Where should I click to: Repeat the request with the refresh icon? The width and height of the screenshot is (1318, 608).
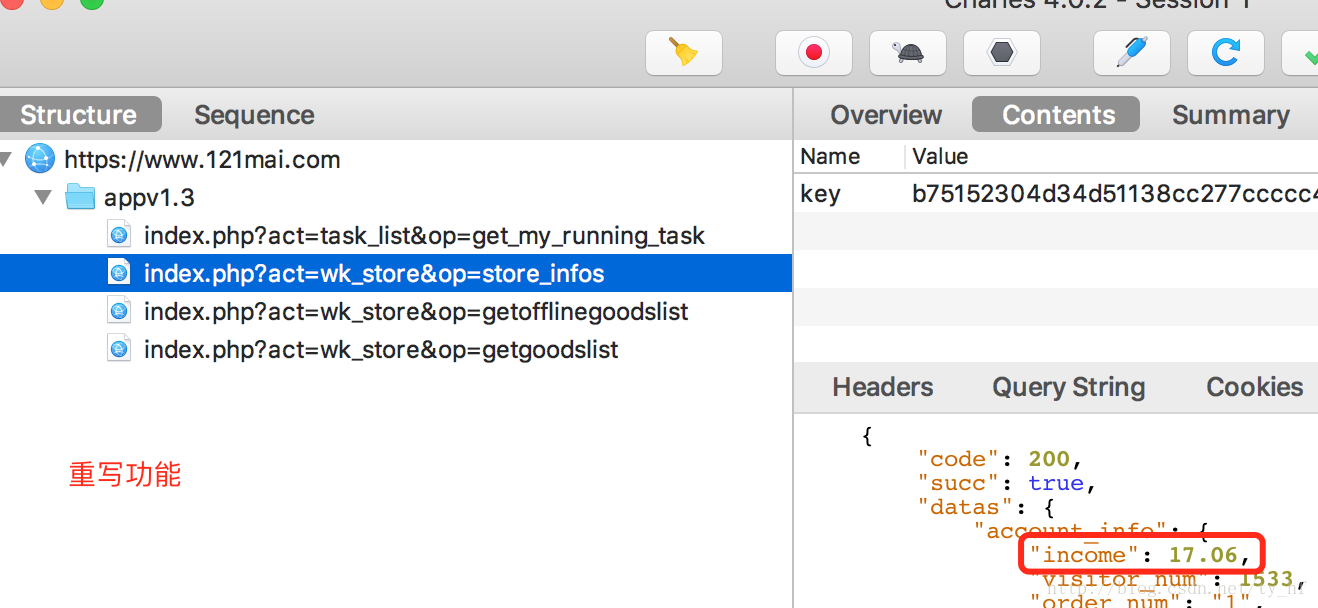(1226, 52)
